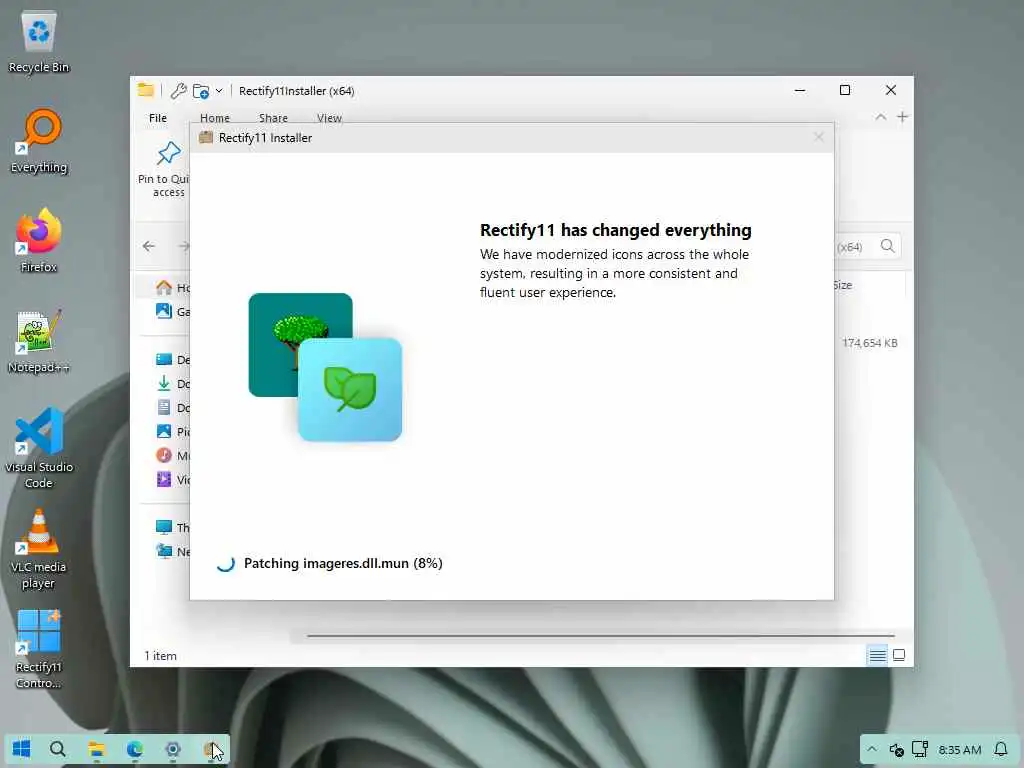Open the network status tray icon
The image size is (1024, 768).
coord(920,749)
